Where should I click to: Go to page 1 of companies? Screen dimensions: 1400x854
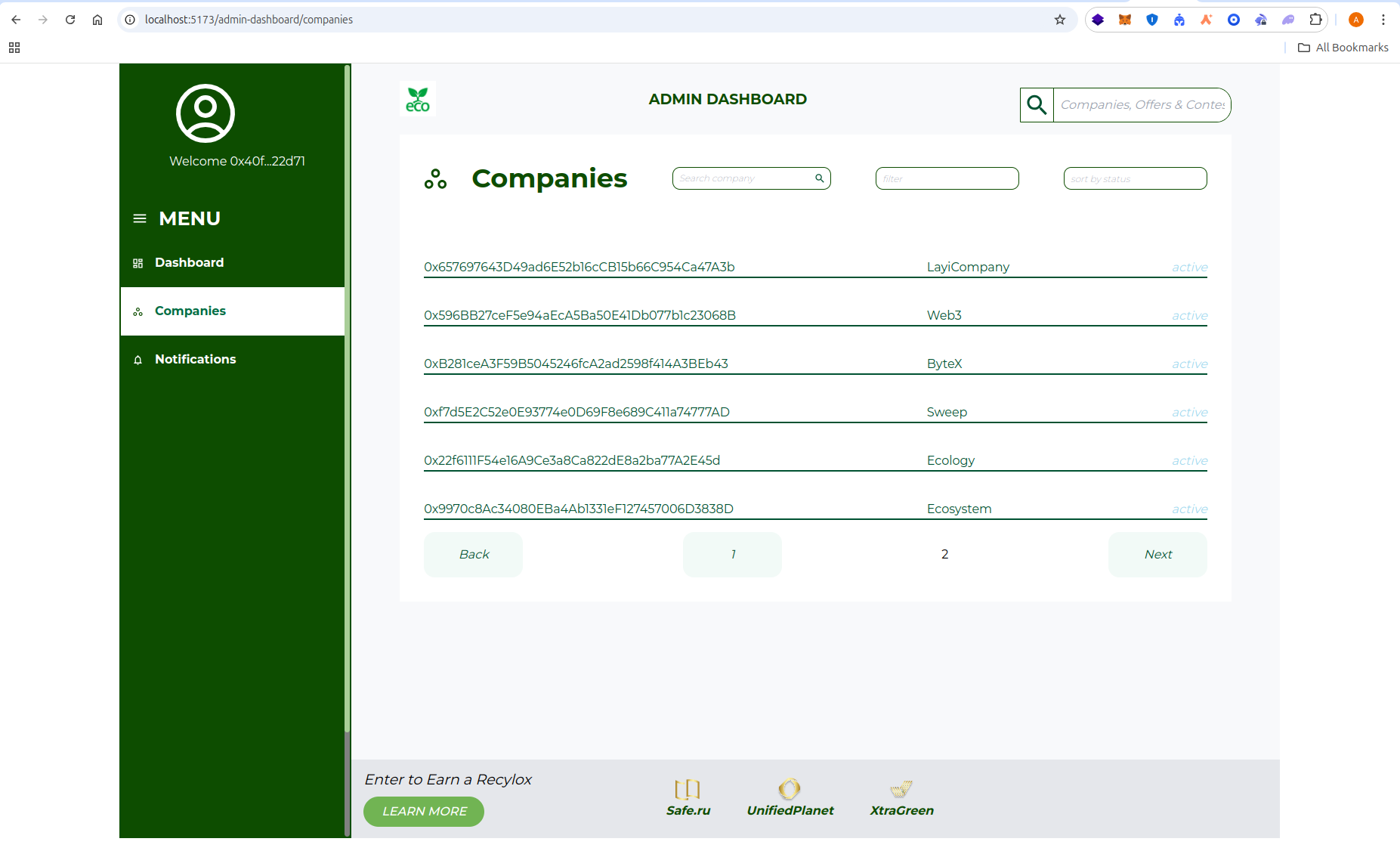(x=732, y=555)
